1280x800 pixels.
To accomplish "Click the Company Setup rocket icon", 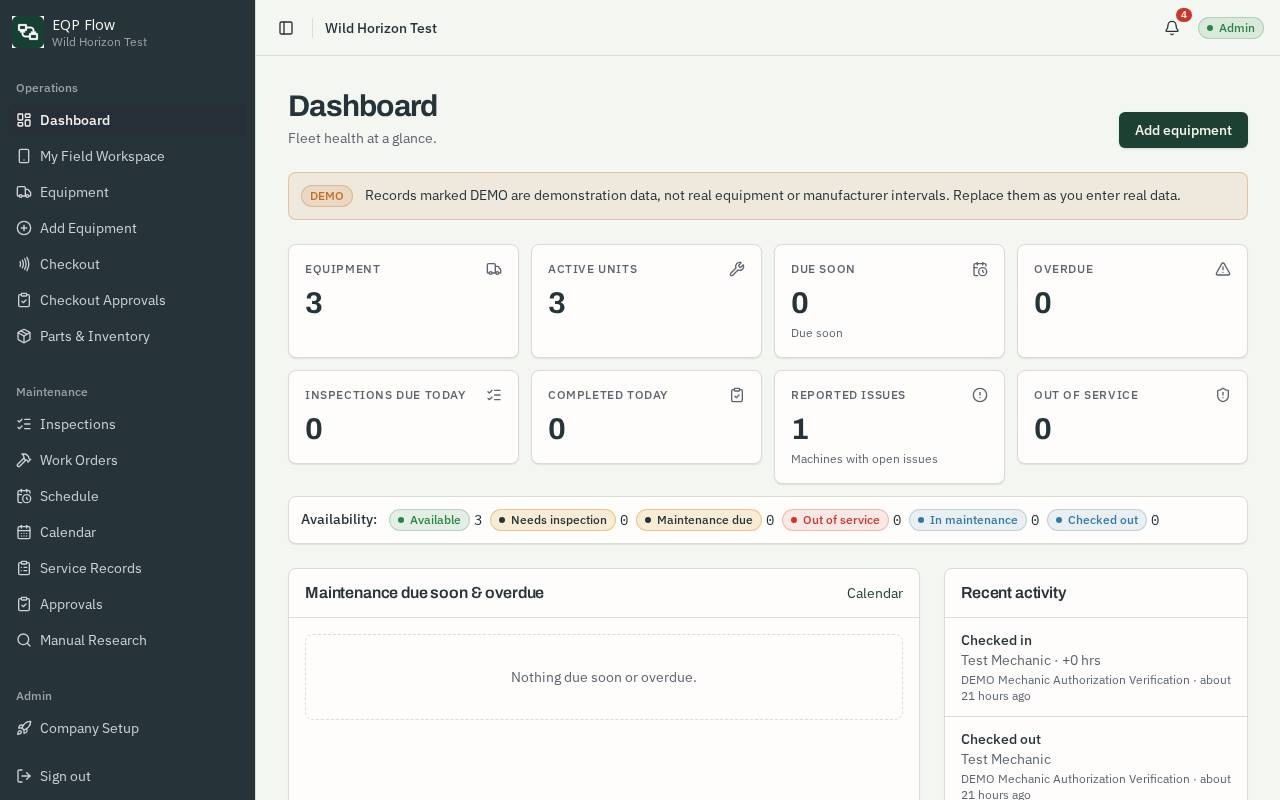I will (x=24, y=728).
